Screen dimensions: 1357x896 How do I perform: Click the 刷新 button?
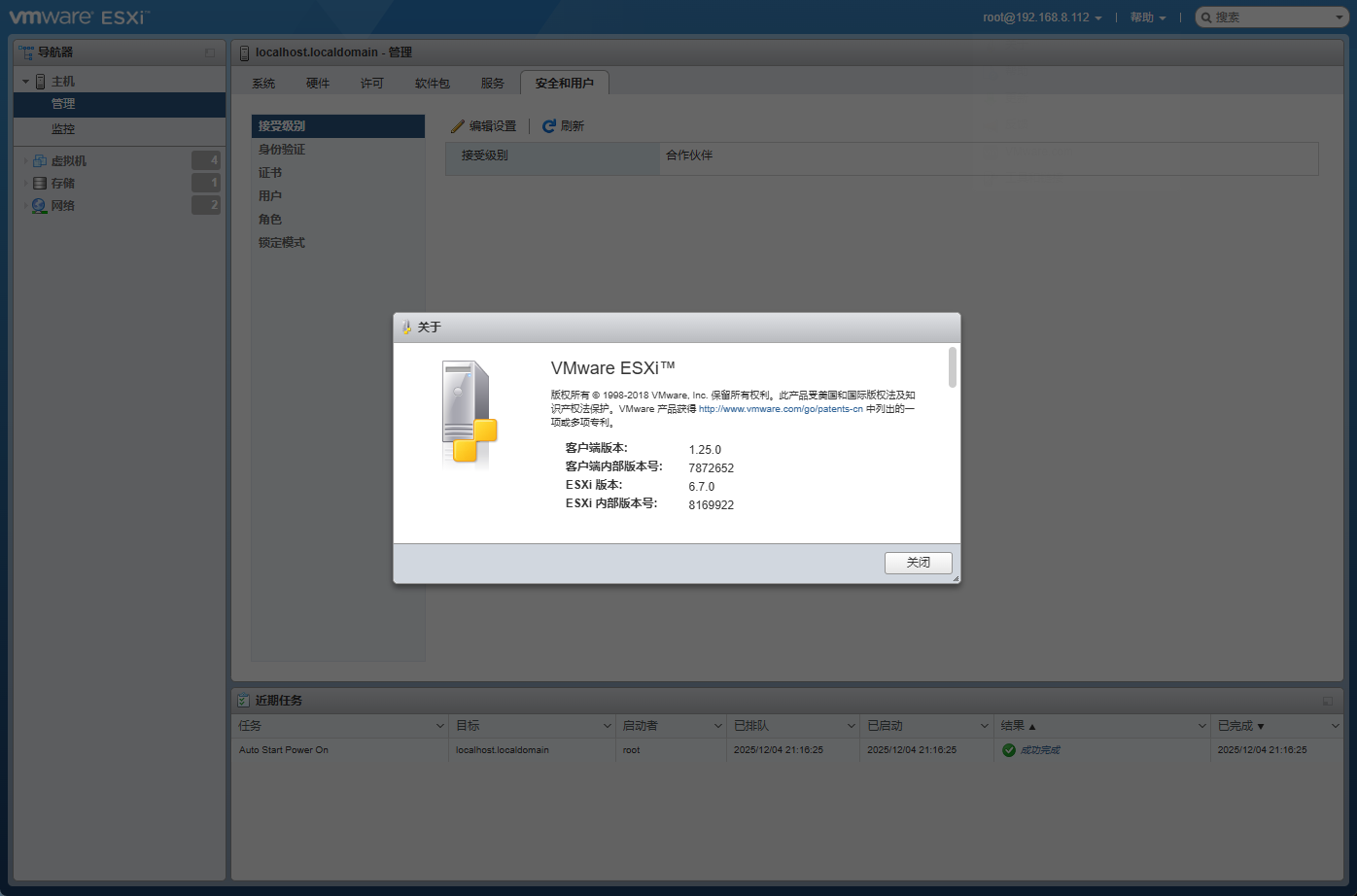click(x=563, y=126)
